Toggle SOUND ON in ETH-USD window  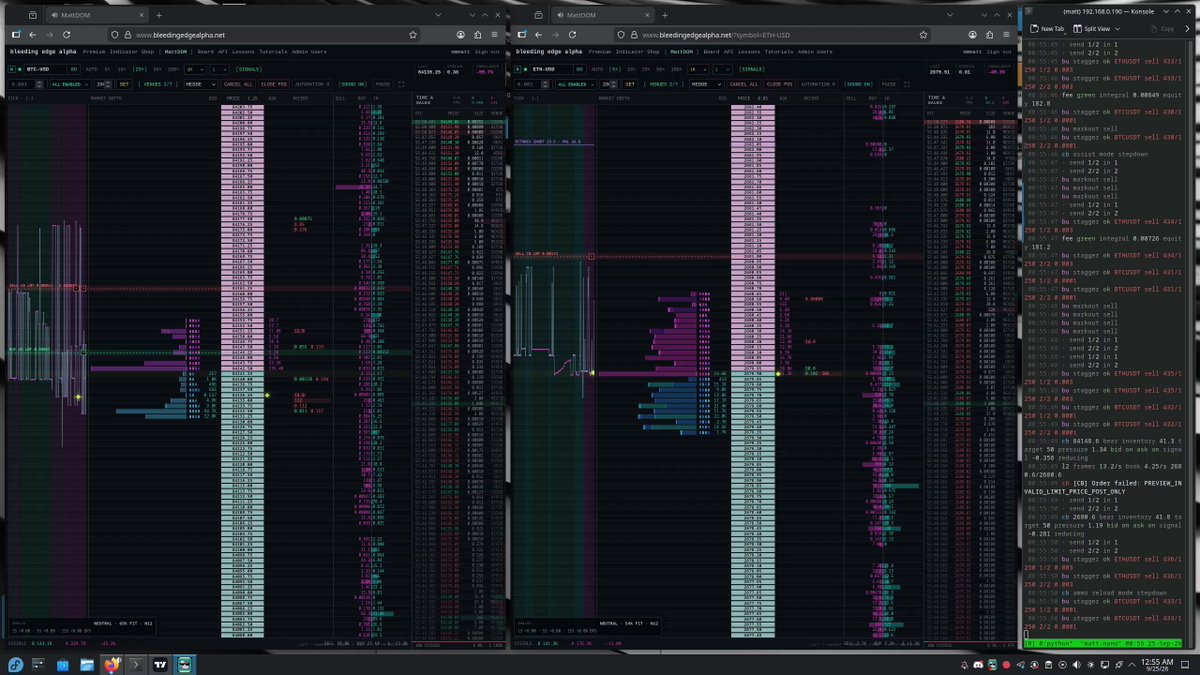[x=858, y=84]
